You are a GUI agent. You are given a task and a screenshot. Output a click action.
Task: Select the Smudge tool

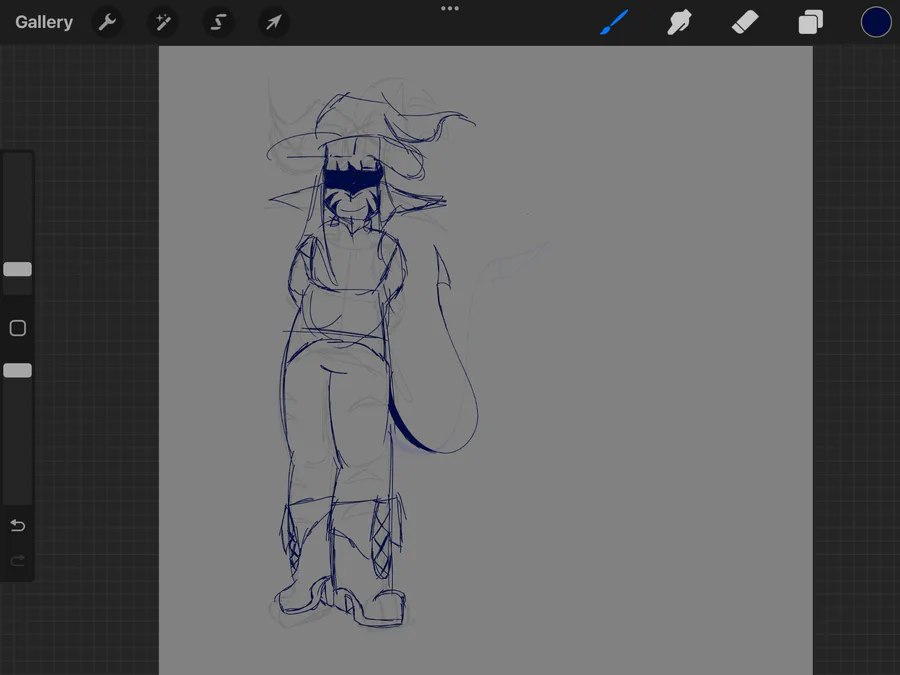(x=680, y=22)
